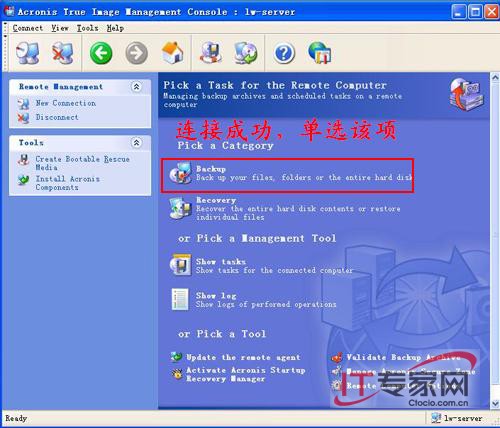Click Update the remote agent link

[x=243, y=357]
